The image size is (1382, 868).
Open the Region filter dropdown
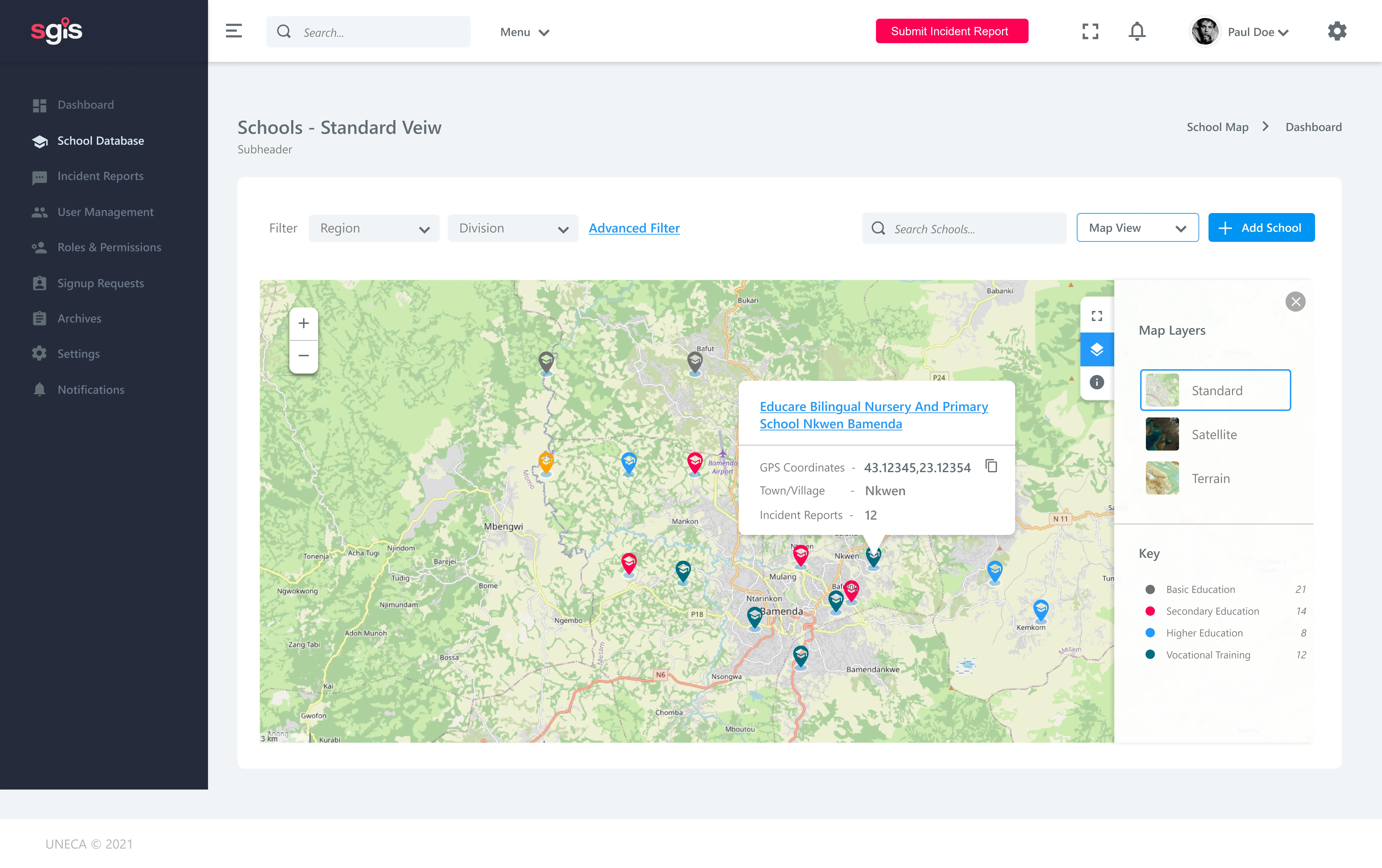point(374,228)
